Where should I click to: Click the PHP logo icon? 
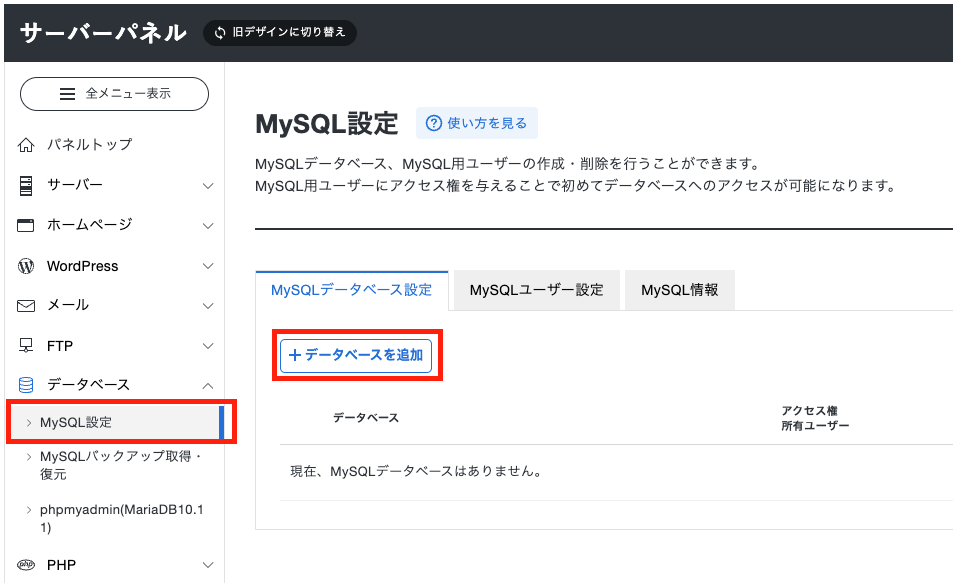[26, 565]
